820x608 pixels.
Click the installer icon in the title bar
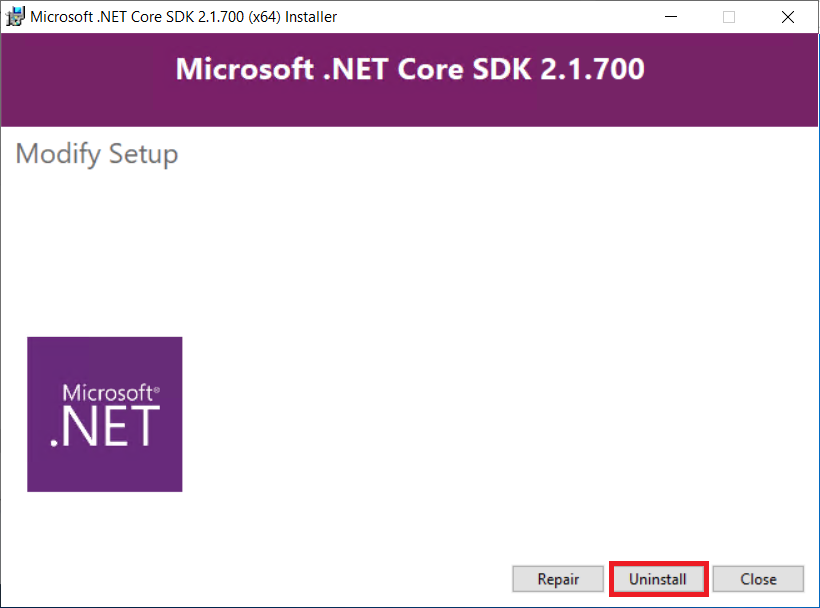tap(15, 16)
